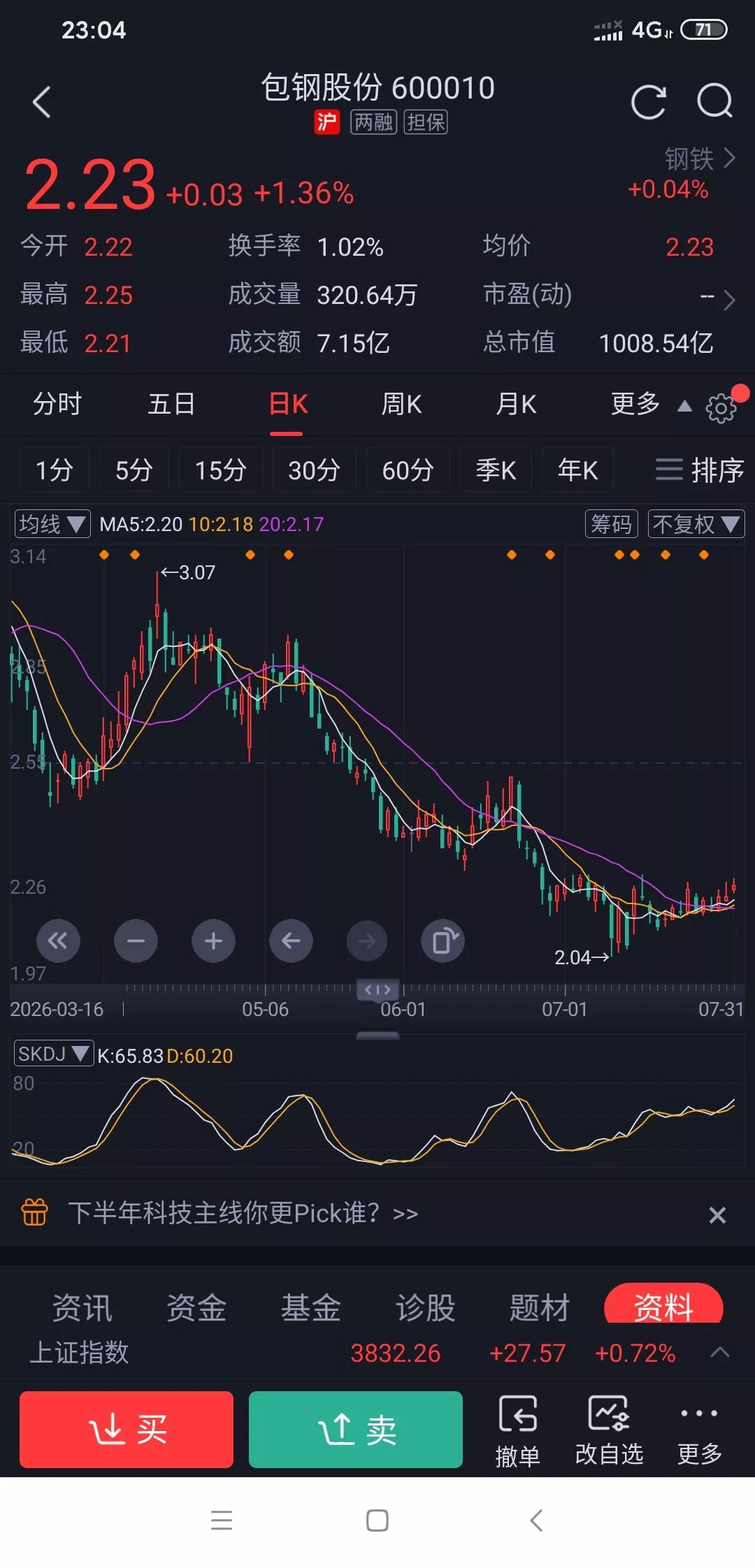
Task: Tap Android recent apps menu button
Action: tap(222, 1520)
